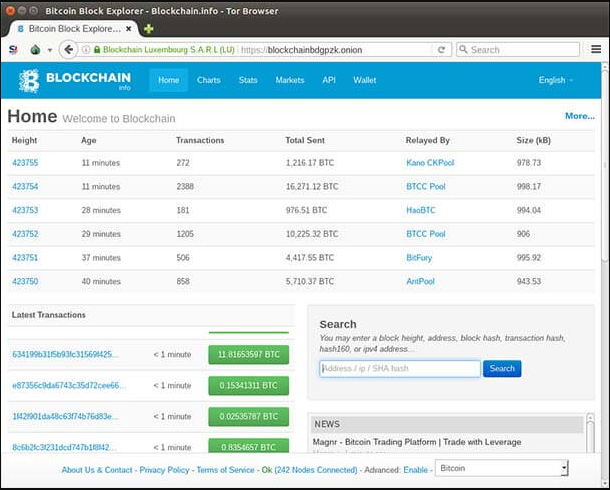Viewport: 610px width, 490px height.
Task: Open the BitFury relay link
Action: click(x=419, y=257)
